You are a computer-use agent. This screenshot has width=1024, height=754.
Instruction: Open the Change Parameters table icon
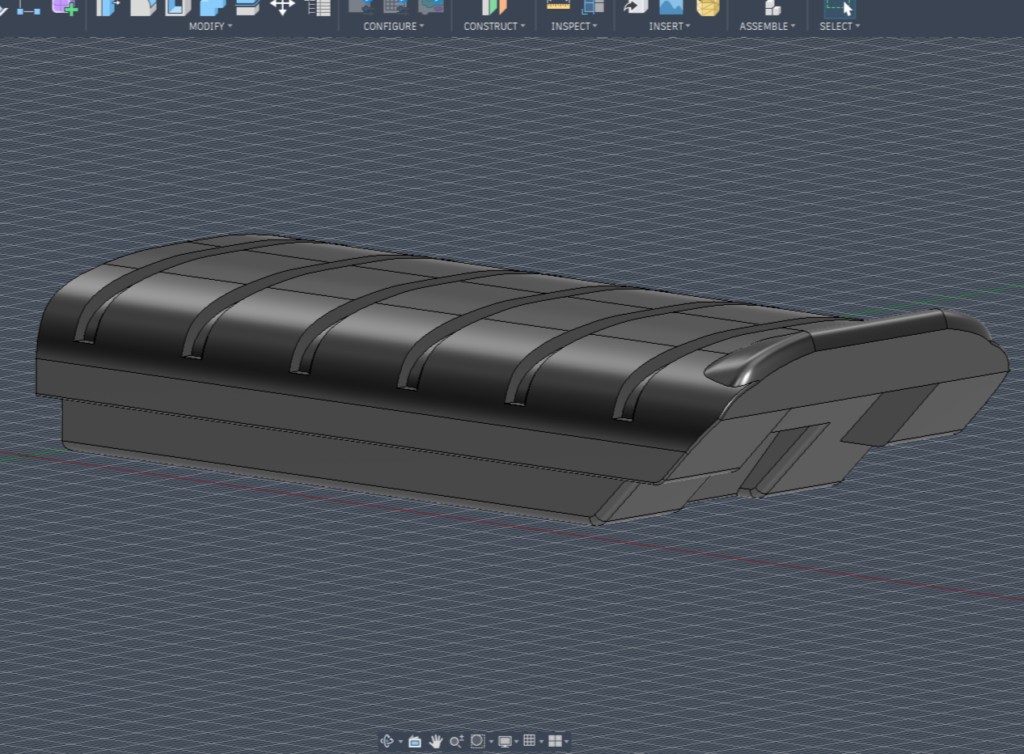click(319, 7)
